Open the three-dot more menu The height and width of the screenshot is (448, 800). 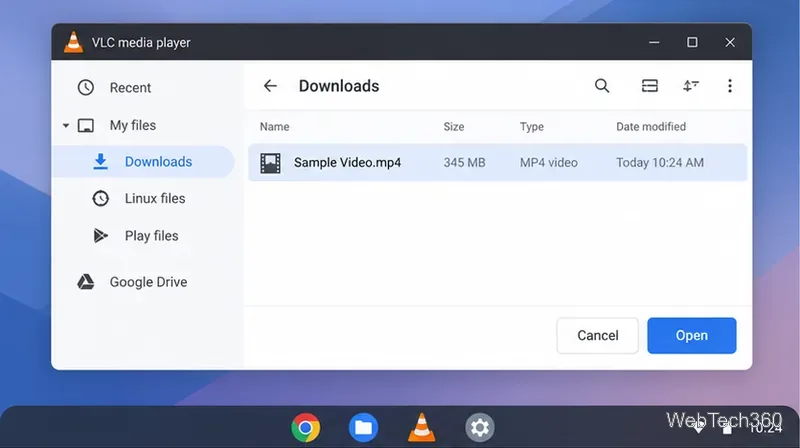[x=730, y=86]
